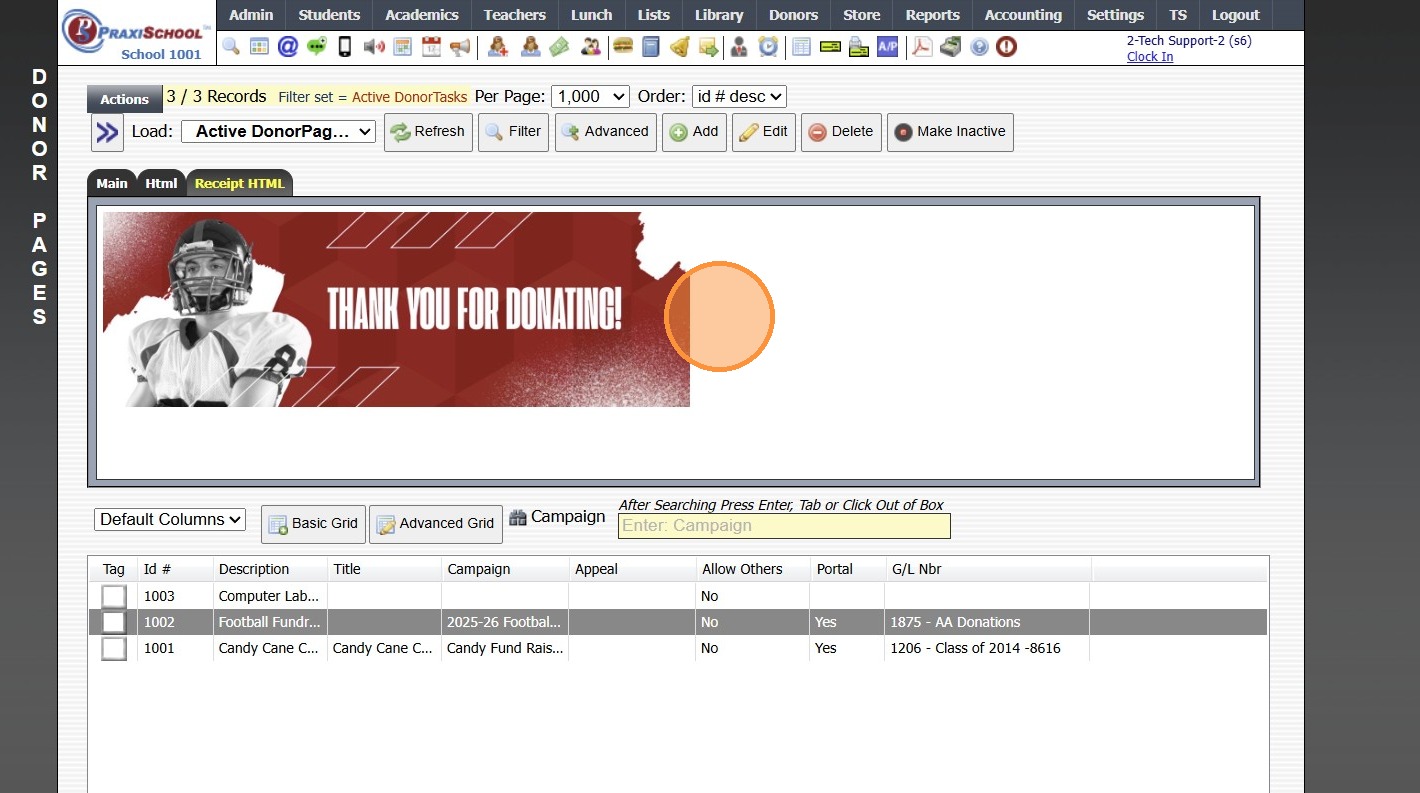Screen dimensions: 1420x793
Task: Open the Actions menu button
Action: click(x=124, y=99)
